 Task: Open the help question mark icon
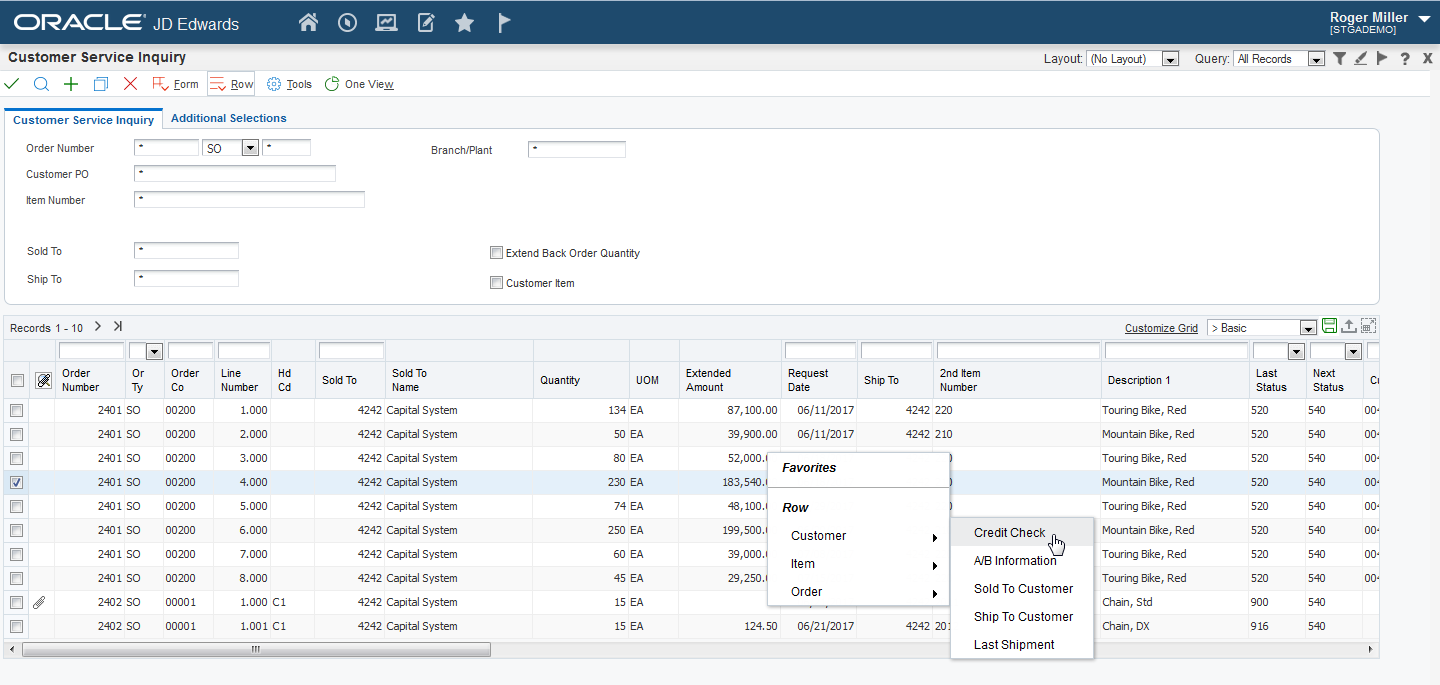(1405, 59)
